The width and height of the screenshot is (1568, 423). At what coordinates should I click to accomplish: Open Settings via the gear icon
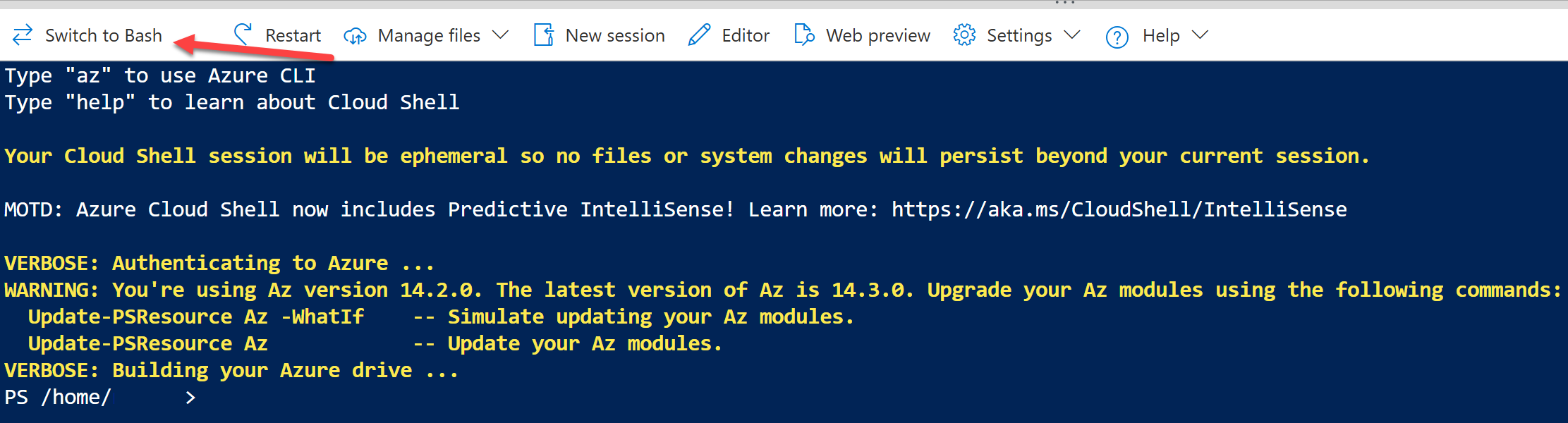tap(964, 35)
